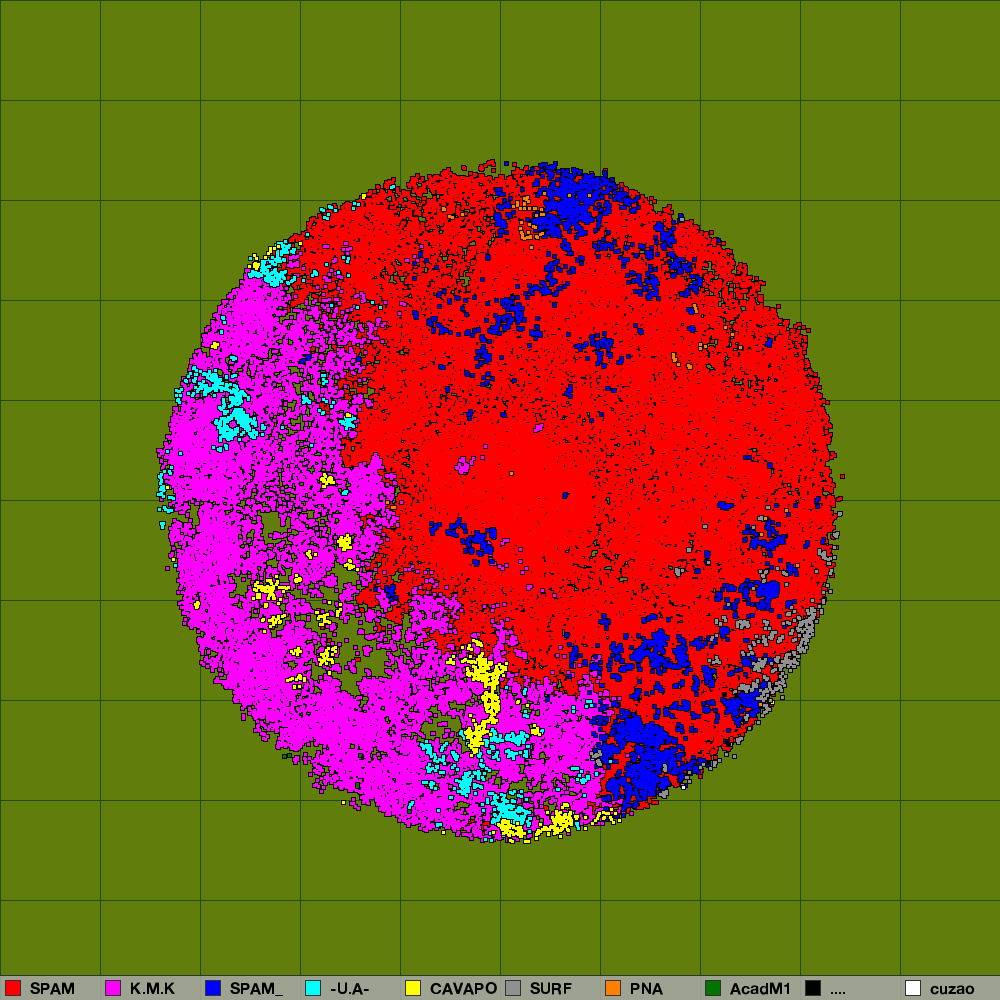Image resolution: width=1000 pixels, height=1000 pixels.
Task: Click the red SPAM legend swatch
Action: (13, 988)
